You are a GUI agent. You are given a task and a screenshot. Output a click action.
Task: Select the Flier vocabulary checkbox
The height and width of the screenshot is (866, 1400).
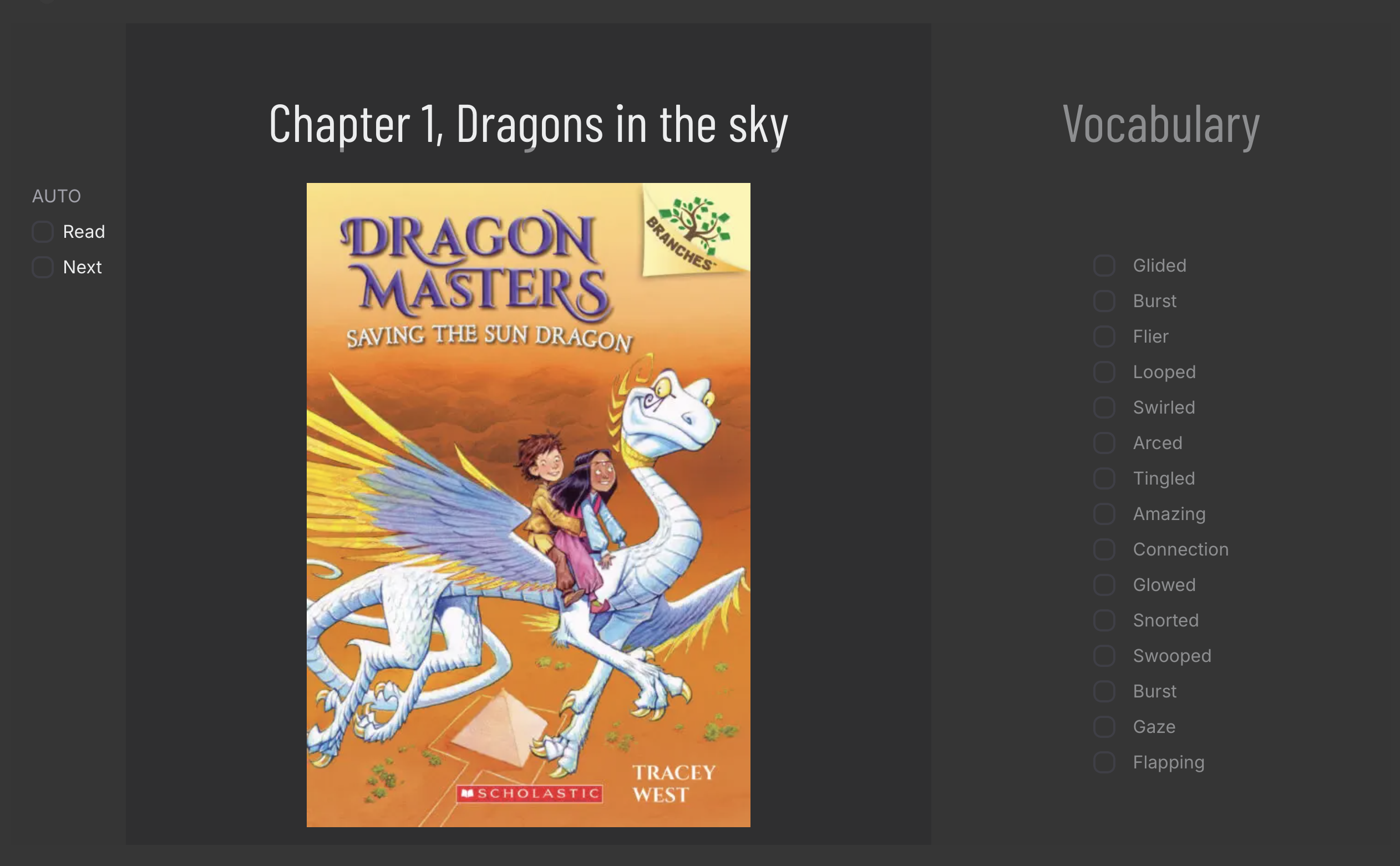click(x=1104, y=337)
